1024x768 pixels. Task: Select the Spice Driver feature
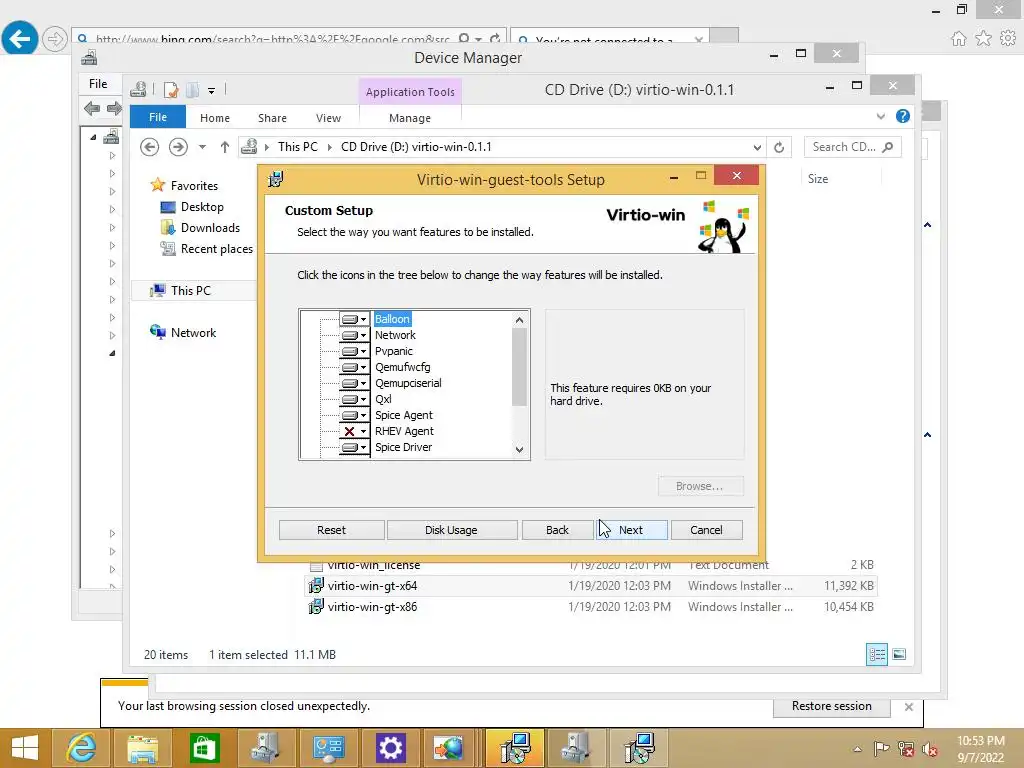[403, 447]
